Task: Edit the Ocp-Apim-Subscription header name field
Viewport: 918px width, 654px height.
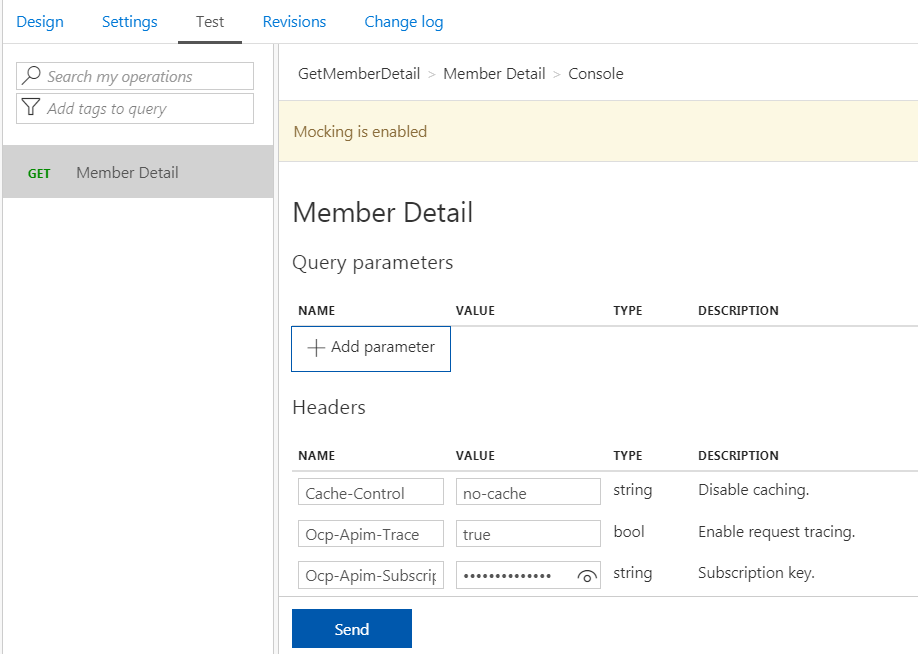Action: [x=371, y=575]
